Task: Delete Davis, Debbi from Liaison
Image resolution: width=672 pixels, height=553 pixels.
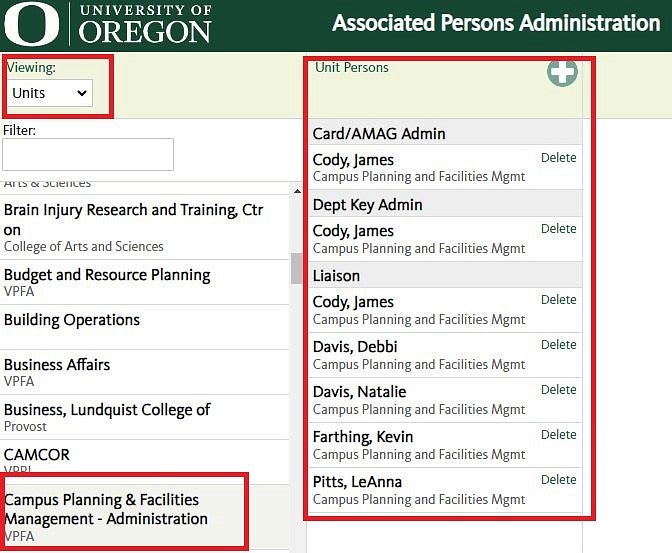Action: [558, 345]
